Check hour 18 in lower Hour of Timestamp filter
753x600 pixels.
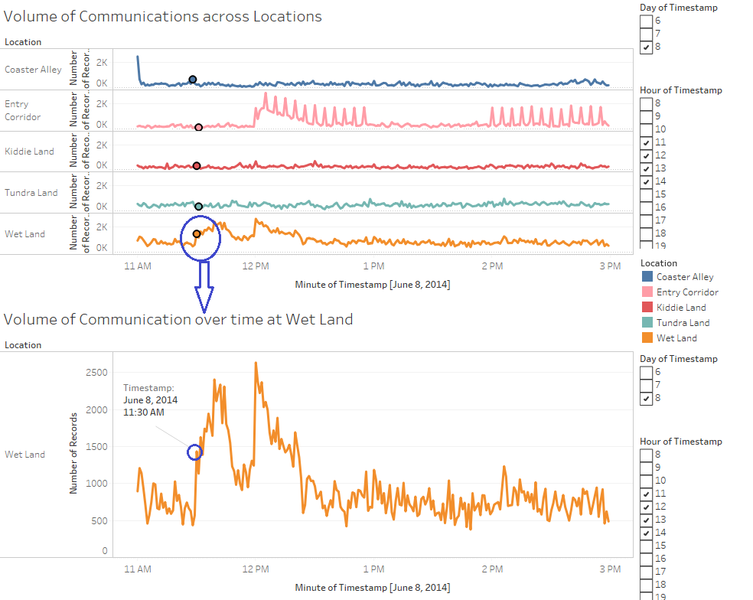[x=646, y=584]
